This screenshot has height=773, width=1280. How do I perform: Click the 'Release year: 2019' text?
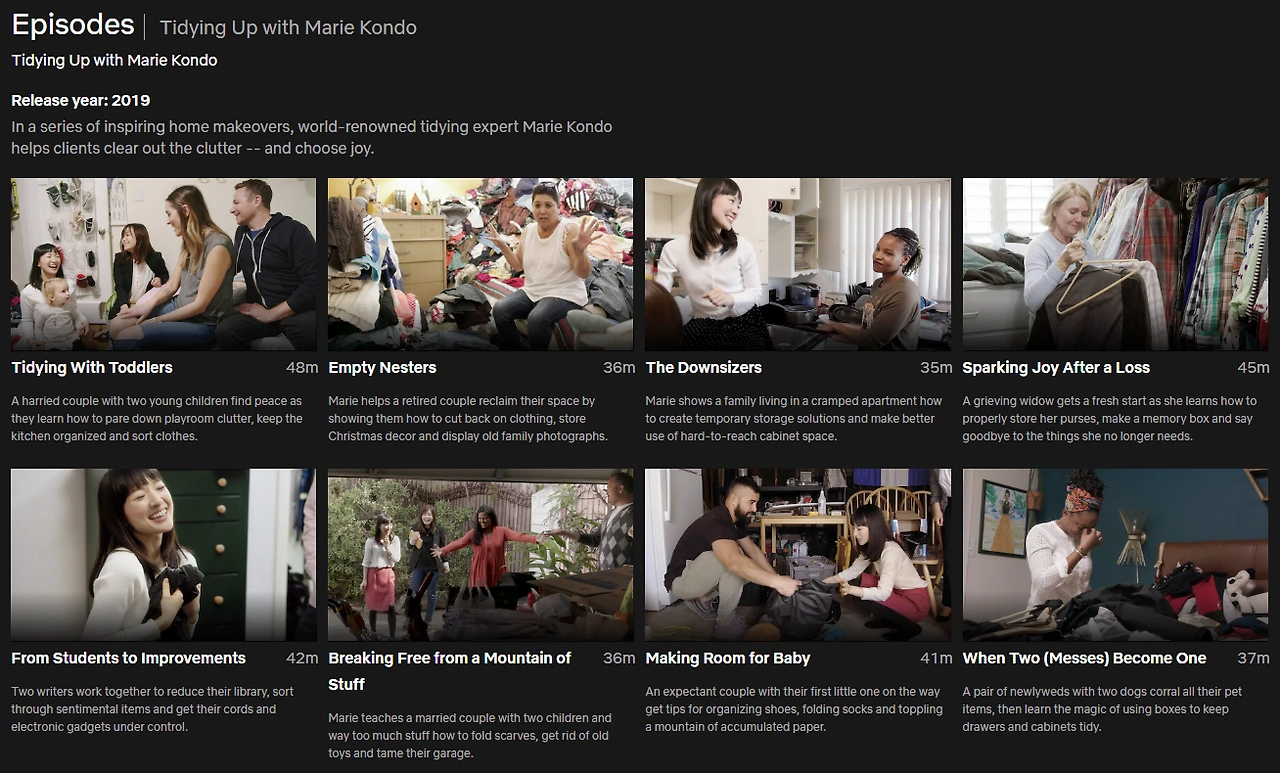pos(81,100)
